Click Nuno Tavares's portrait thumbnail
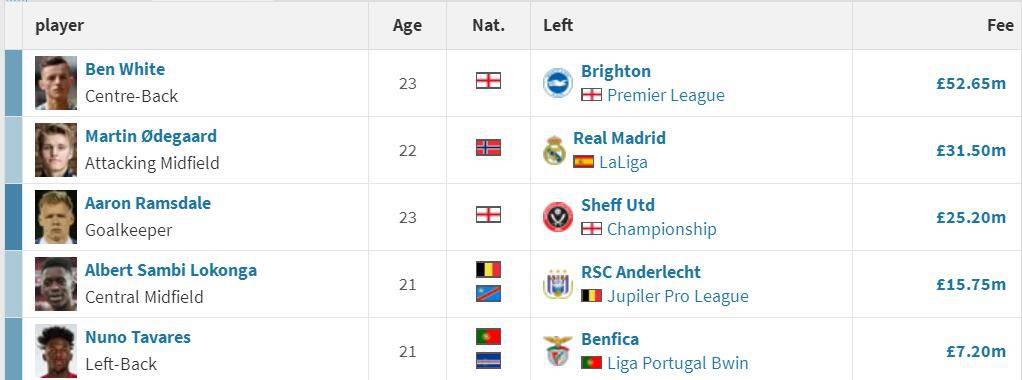The image size is (1022, 380). [x=56, y=351]
